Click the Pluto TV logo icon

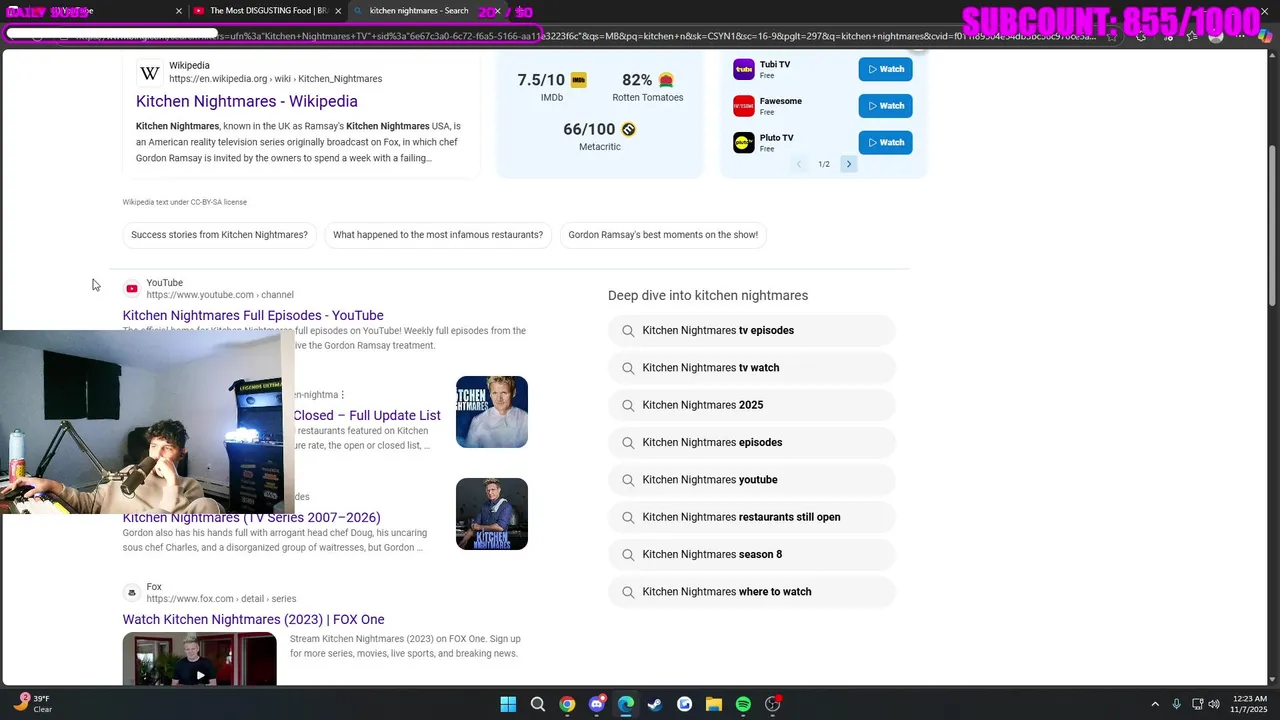point(744,143)
